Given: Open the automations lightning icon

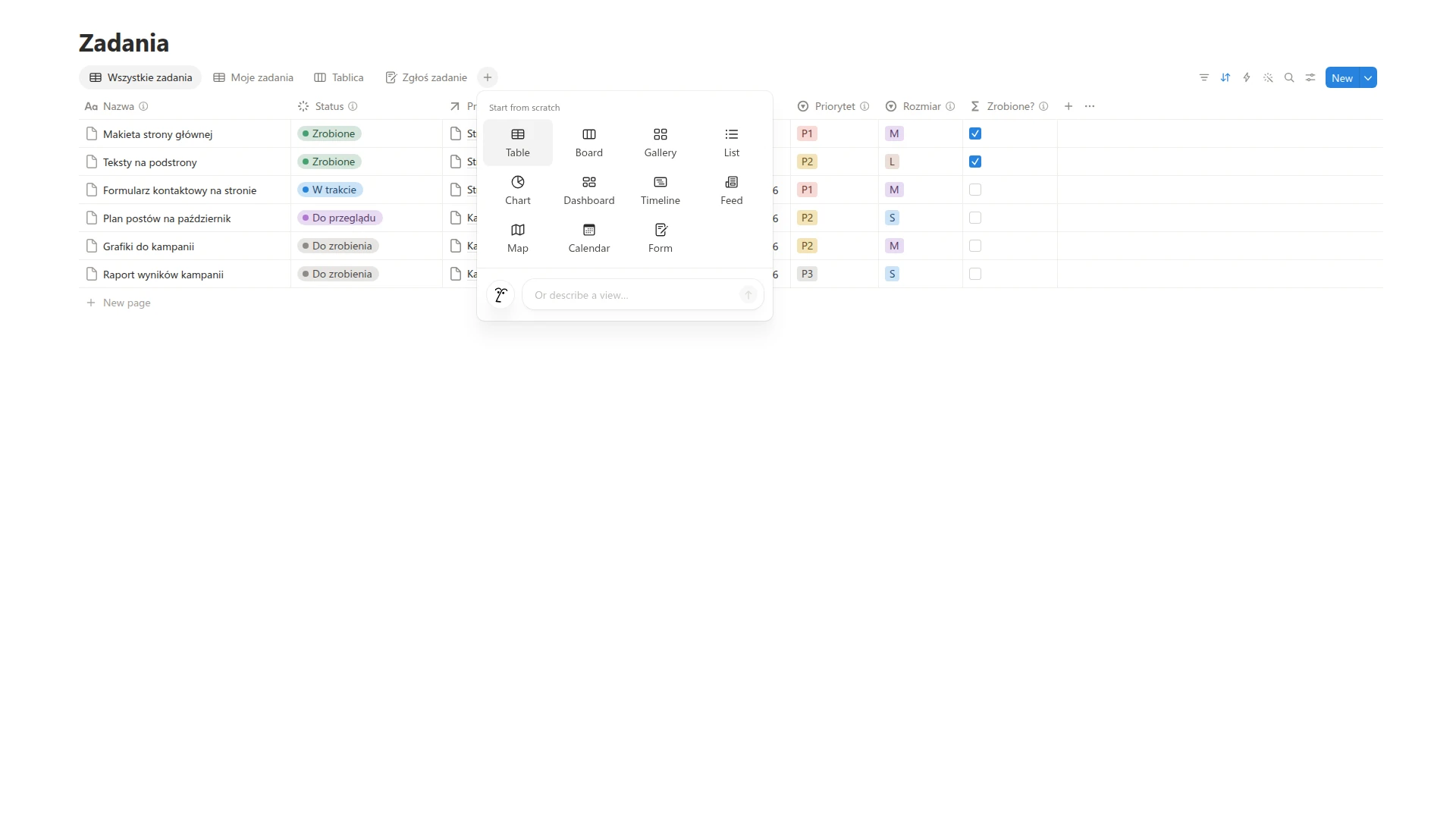Looking at the screenshot, I should point(1247,77).
